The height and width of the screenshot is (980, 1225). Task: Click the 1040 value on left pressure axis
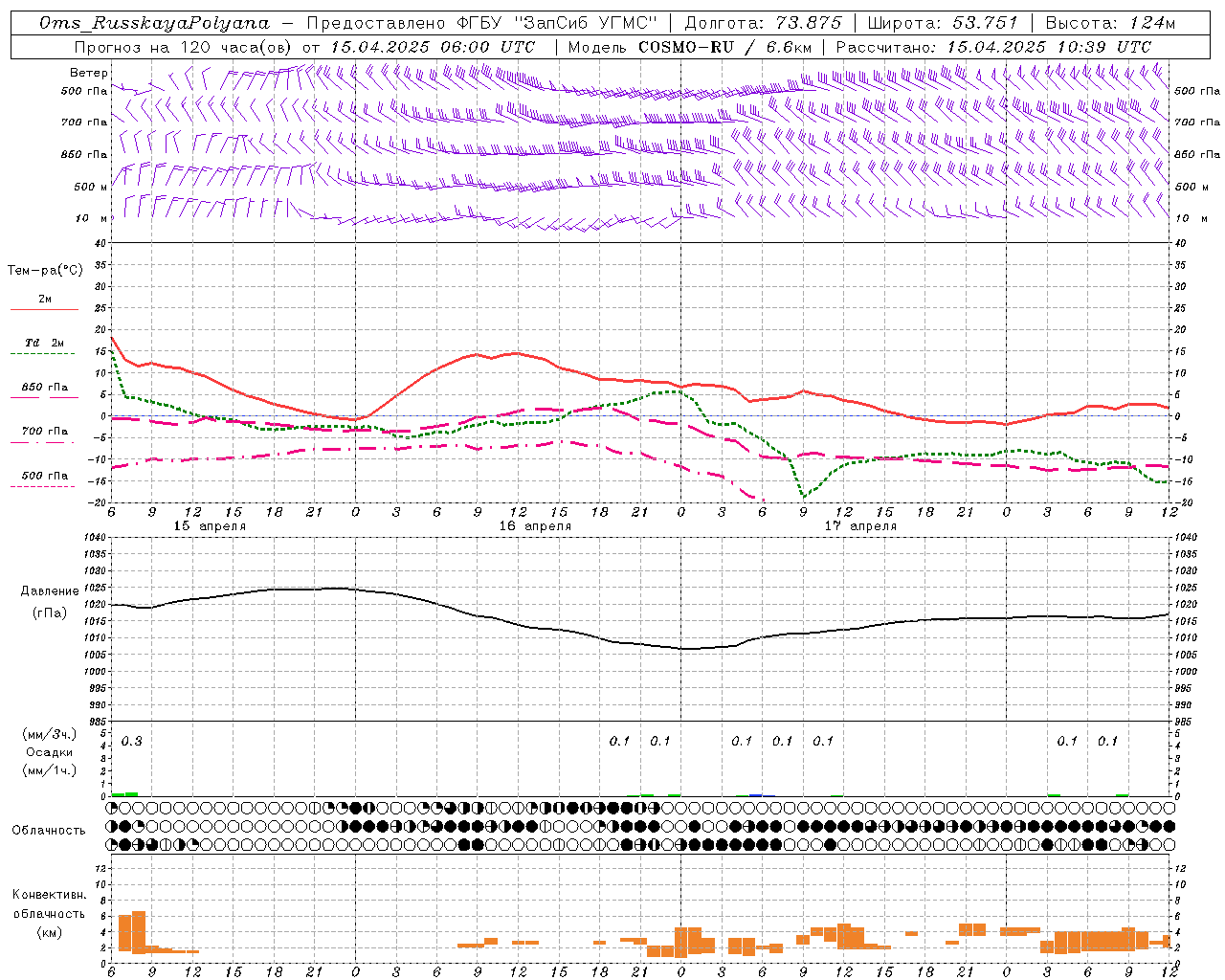pyautogui.click(x=94, y=538)
